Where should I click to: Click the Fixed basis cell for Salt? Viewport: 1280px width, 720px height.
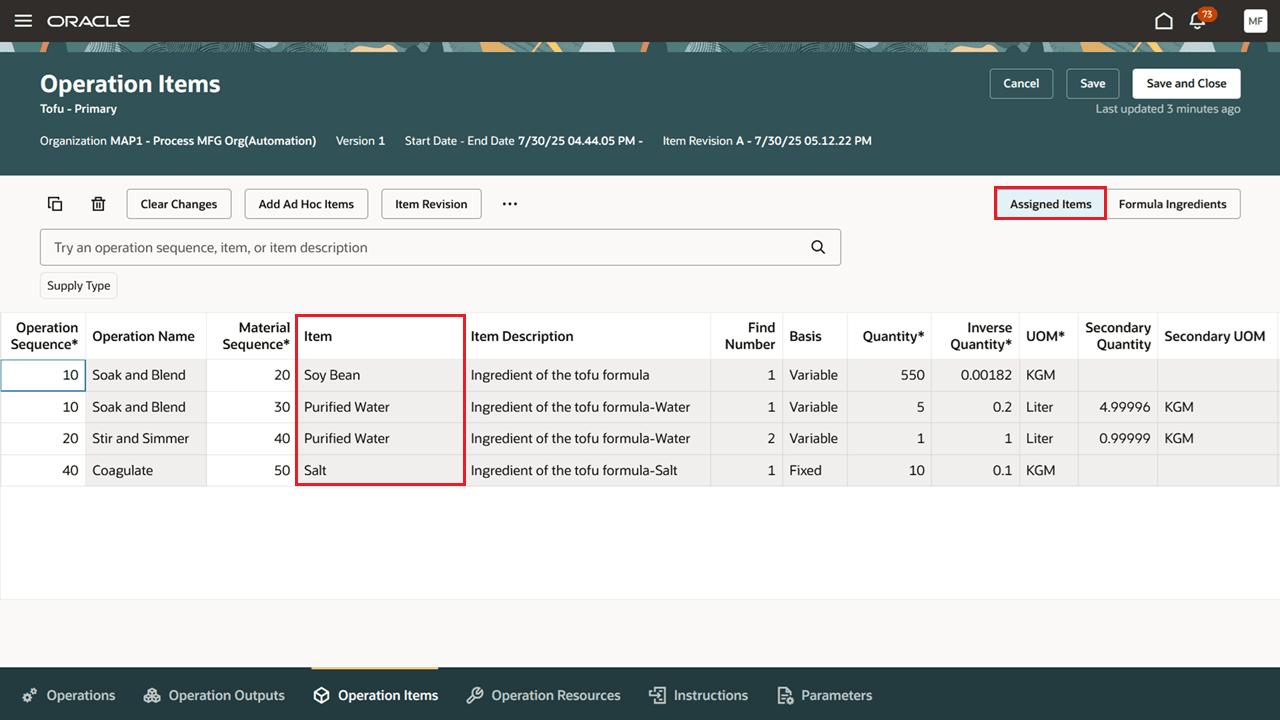pyautogui.click(x=814, y=470)
